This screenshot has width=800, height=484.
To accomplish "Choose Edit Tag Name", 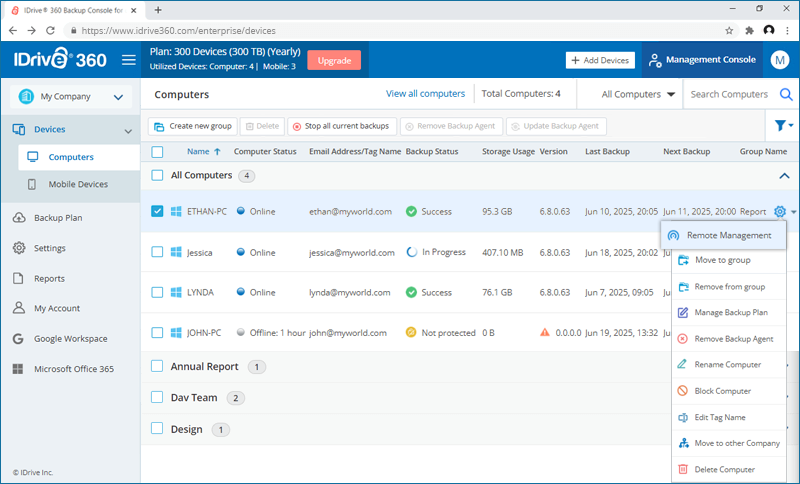I will point(729,417).
